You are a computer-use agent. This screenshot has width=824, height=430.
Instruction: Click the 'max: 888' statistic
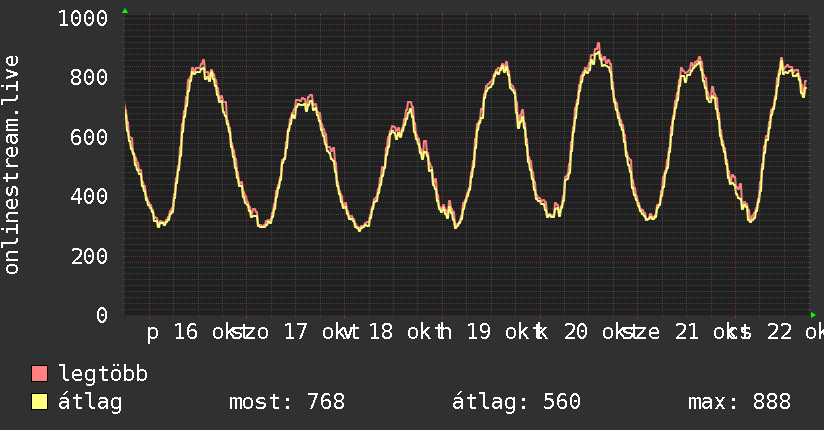tap(739, 402)
